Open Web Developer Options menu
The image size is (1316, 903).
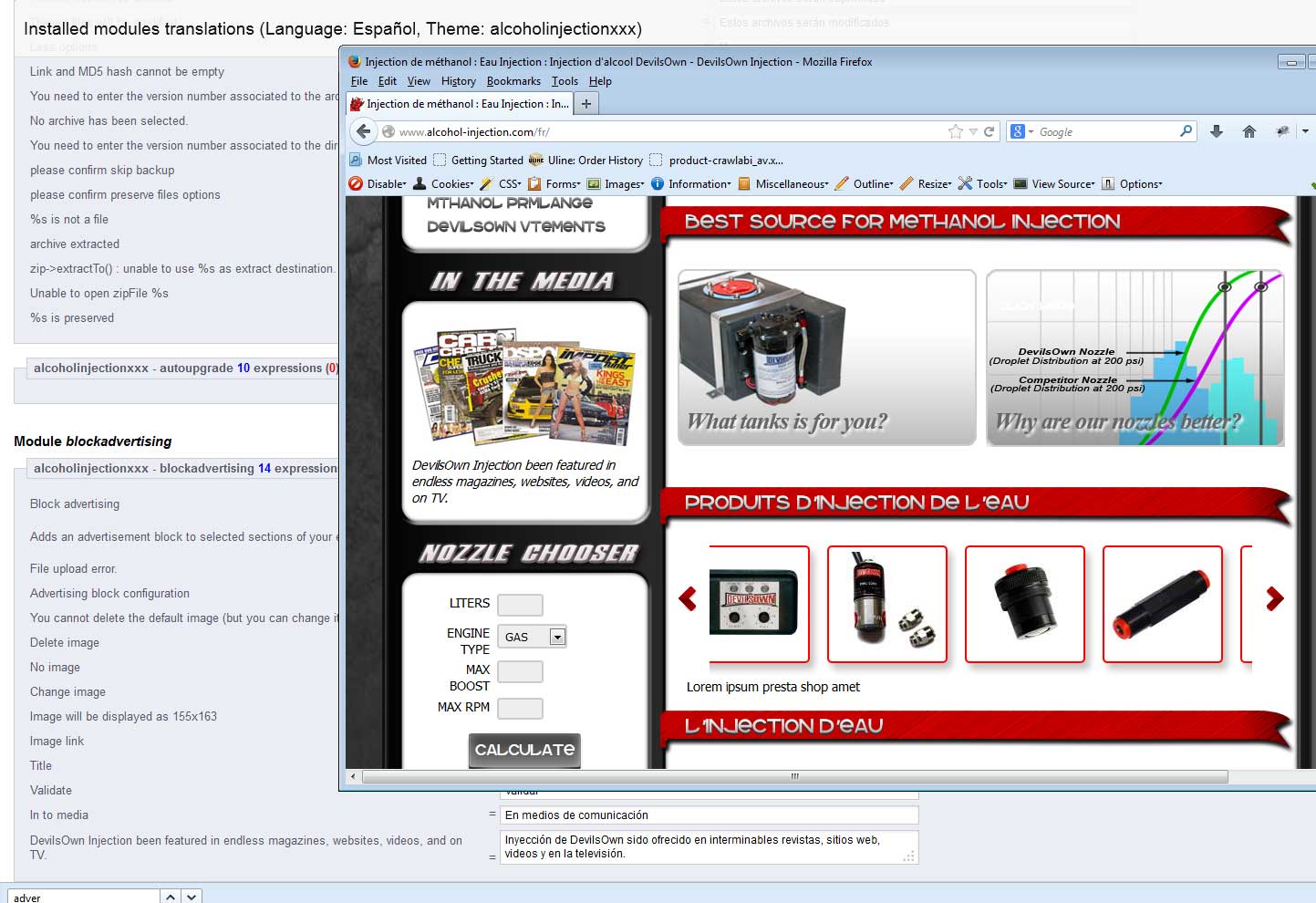pyautogui.click(x=1133, y=183)
